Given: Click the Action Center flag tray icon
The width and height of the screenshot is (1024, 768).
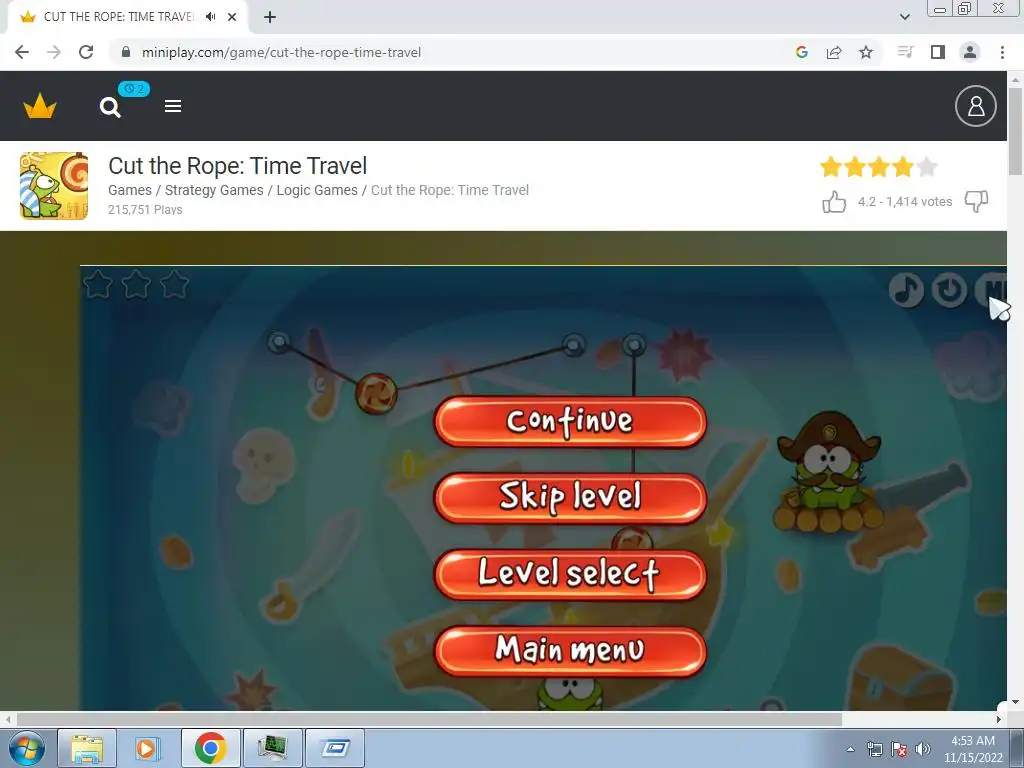Looking at the screenshot, I should 899,749.
